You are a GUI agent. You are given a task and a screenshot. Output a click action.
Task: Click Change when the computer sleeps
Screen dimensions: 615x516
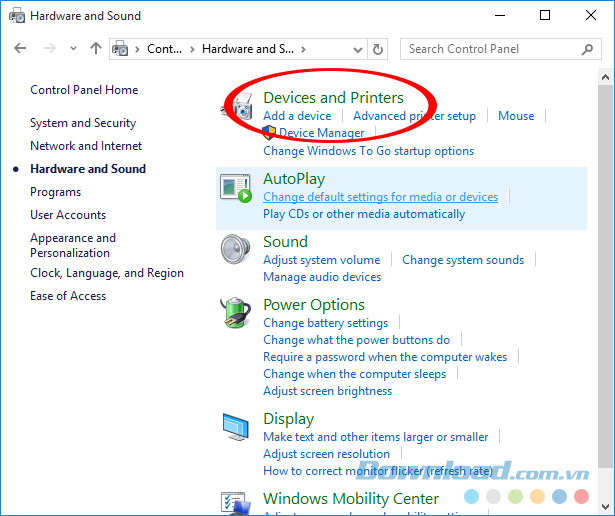point(355,374)
